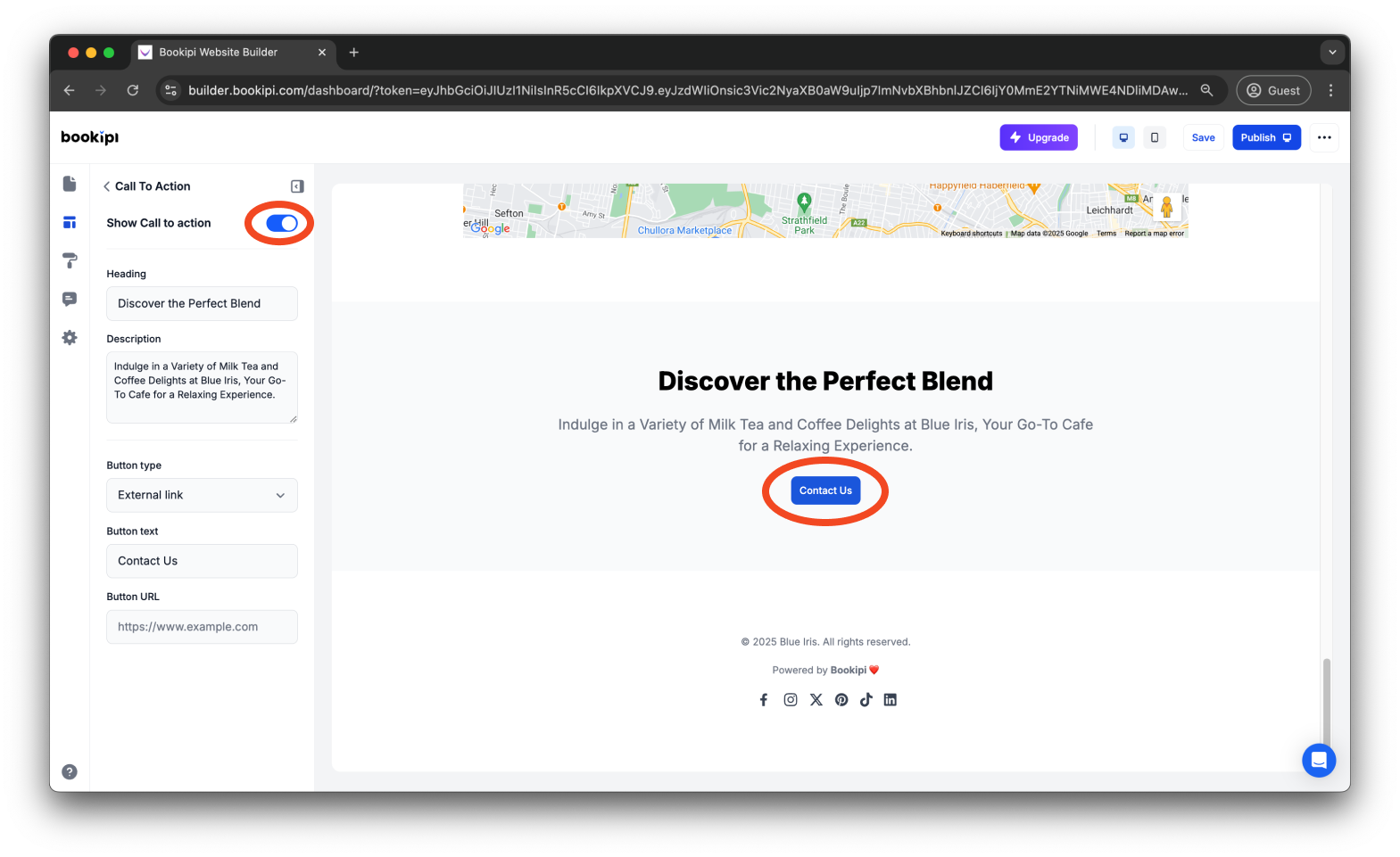This screenshot has width=1400, height=857.
Task: Click Report a map error link
Action: click(1154, 234)
